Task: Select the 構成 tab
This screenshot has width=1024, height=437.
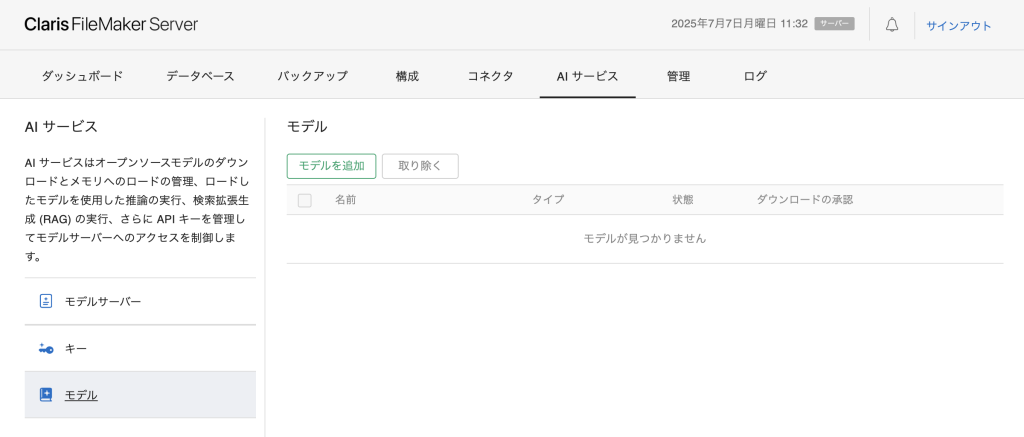Action: pos(407,76)
